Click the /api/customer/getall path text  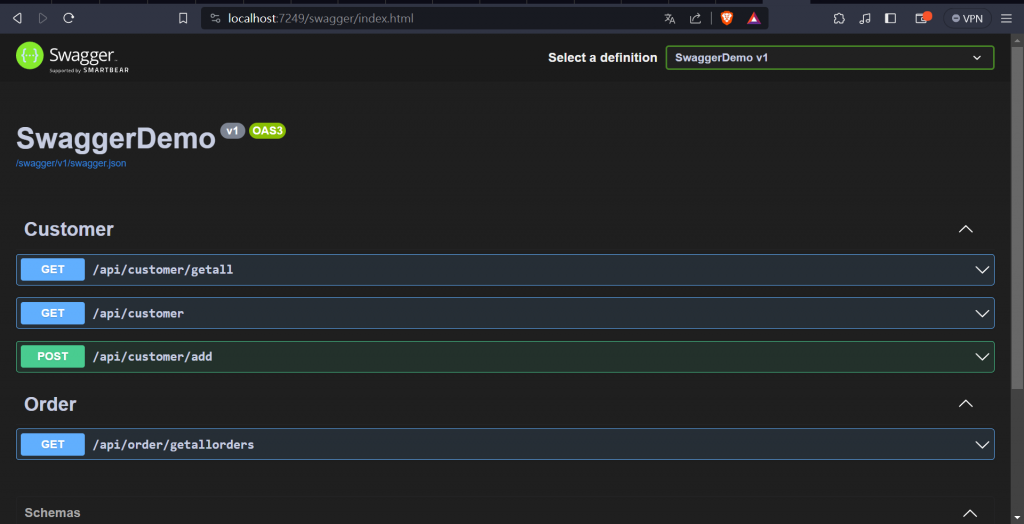click(x=163, y=269)
